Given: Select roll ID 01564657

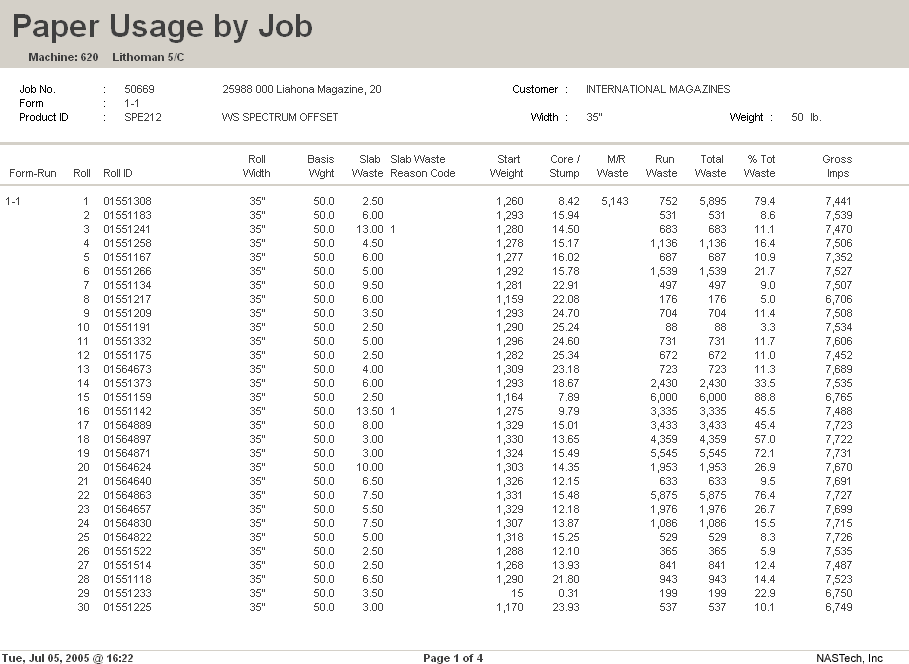Looking at the screenshot, I should point(128,509).
